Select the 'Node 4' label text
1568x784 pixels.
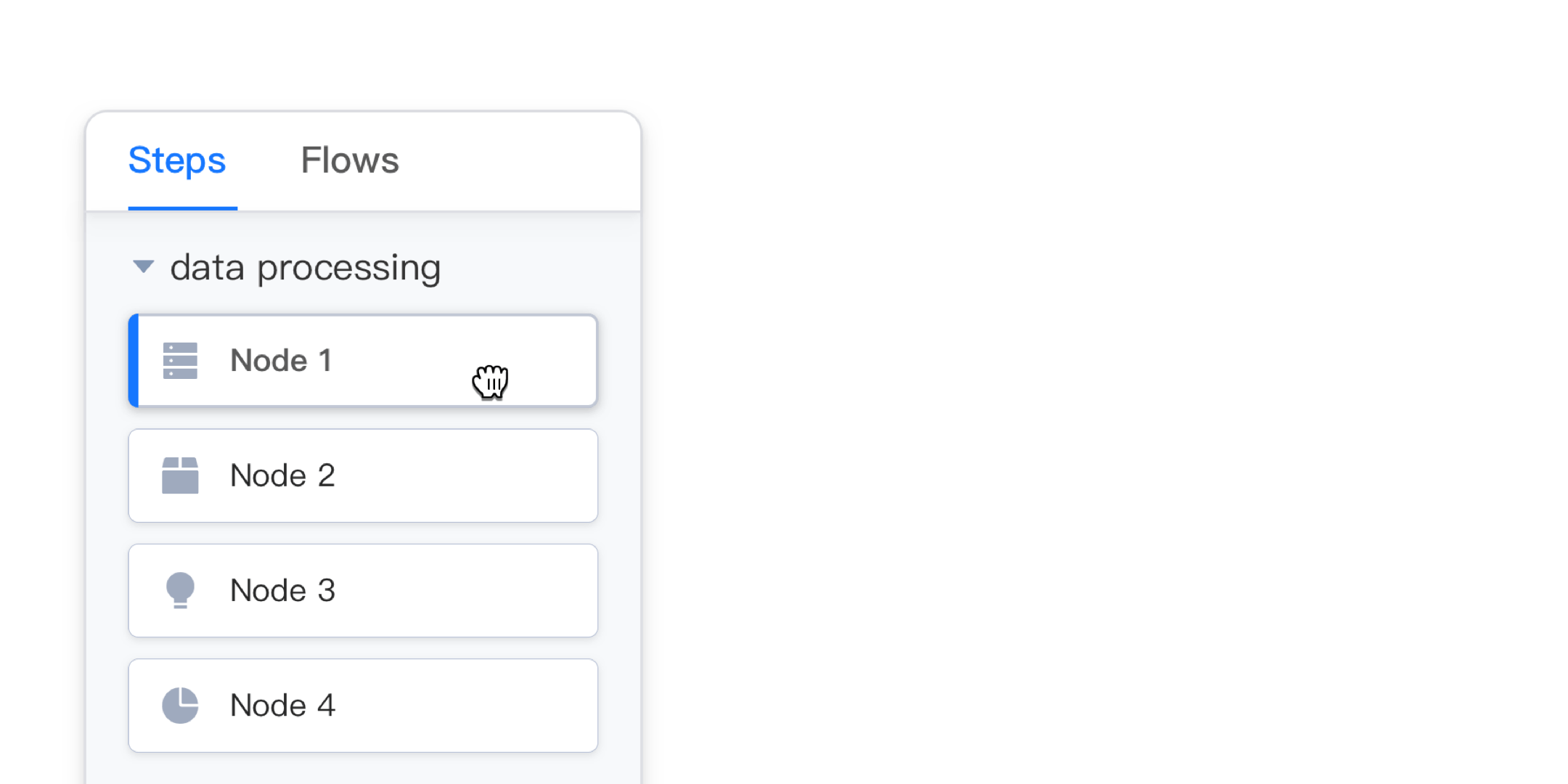[282, 705]
